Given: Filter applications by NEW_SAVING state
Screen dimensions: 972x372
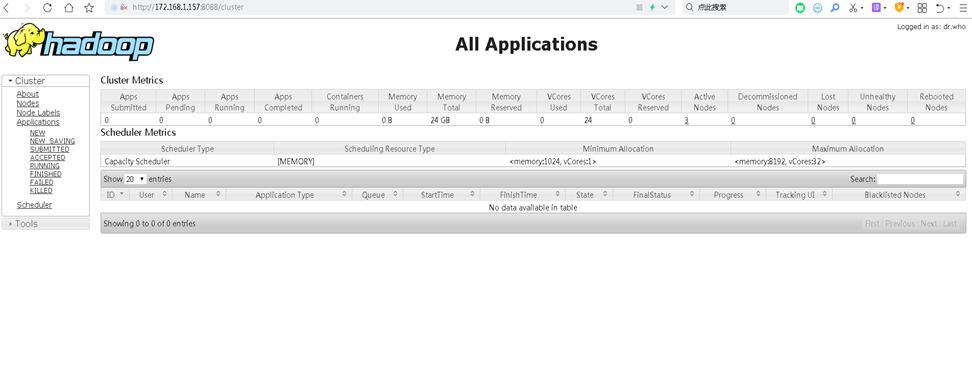Looking at the screenshot, I should [52, 141].
